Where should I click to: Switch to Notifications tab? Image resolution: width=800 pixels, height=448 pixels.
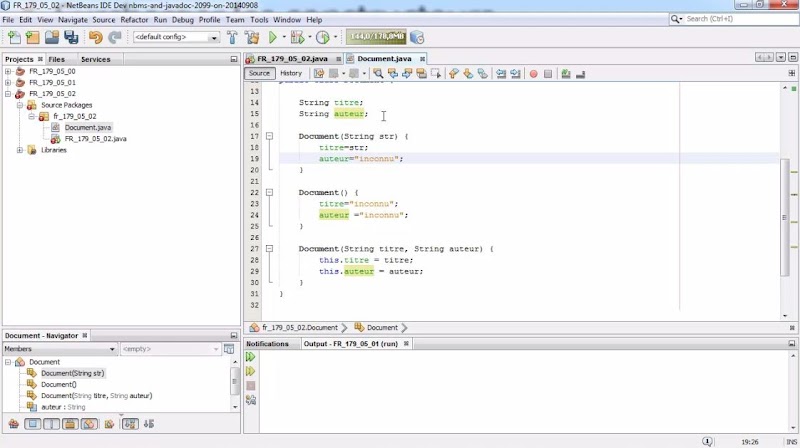(x=267, y=344)
